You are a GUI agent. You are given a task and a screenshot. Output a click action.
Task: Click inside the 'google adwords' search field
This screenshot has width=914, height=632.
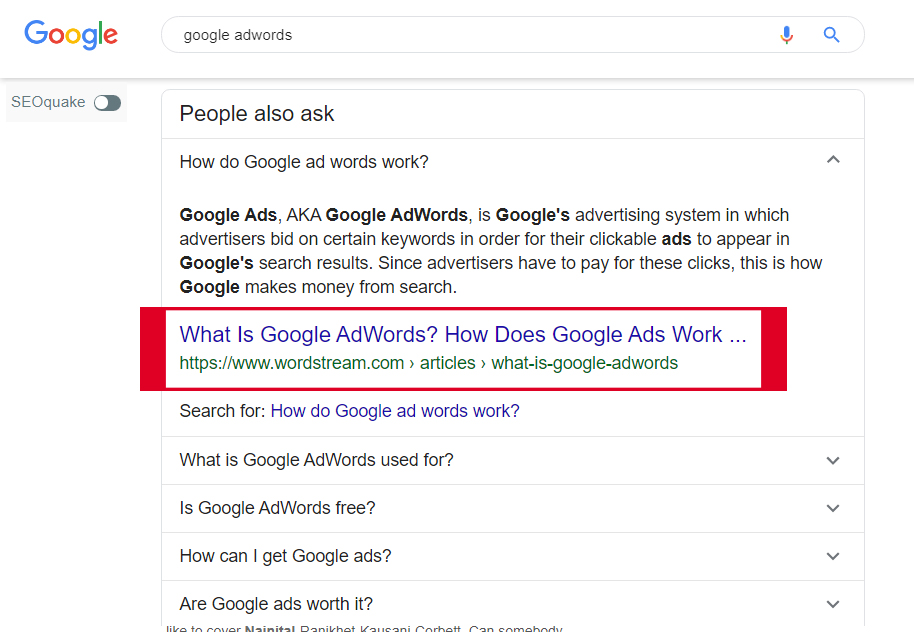(466, 35)
